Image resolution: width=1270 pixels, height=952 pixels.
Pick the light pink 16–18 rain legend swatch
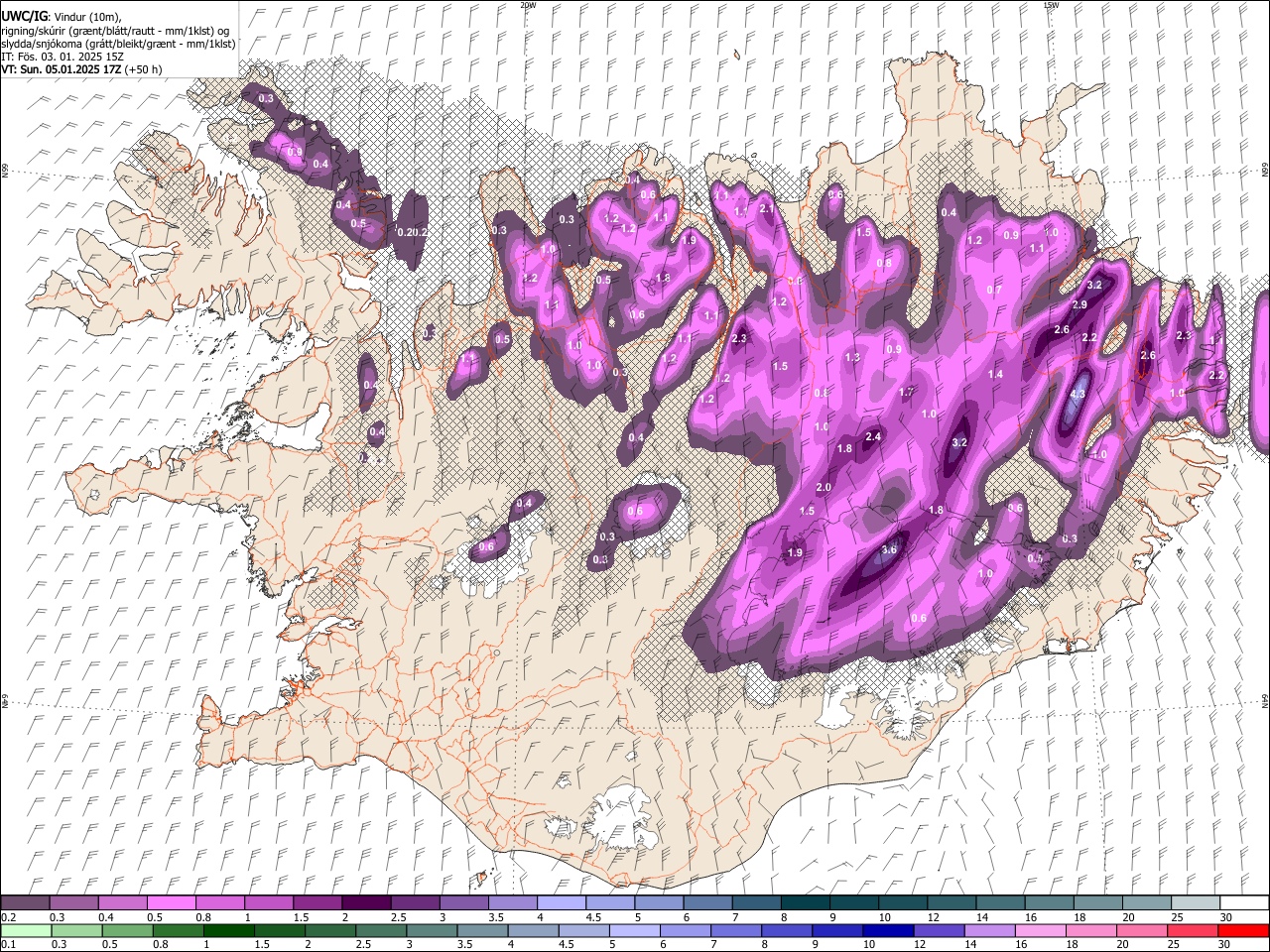point(1040,930)
